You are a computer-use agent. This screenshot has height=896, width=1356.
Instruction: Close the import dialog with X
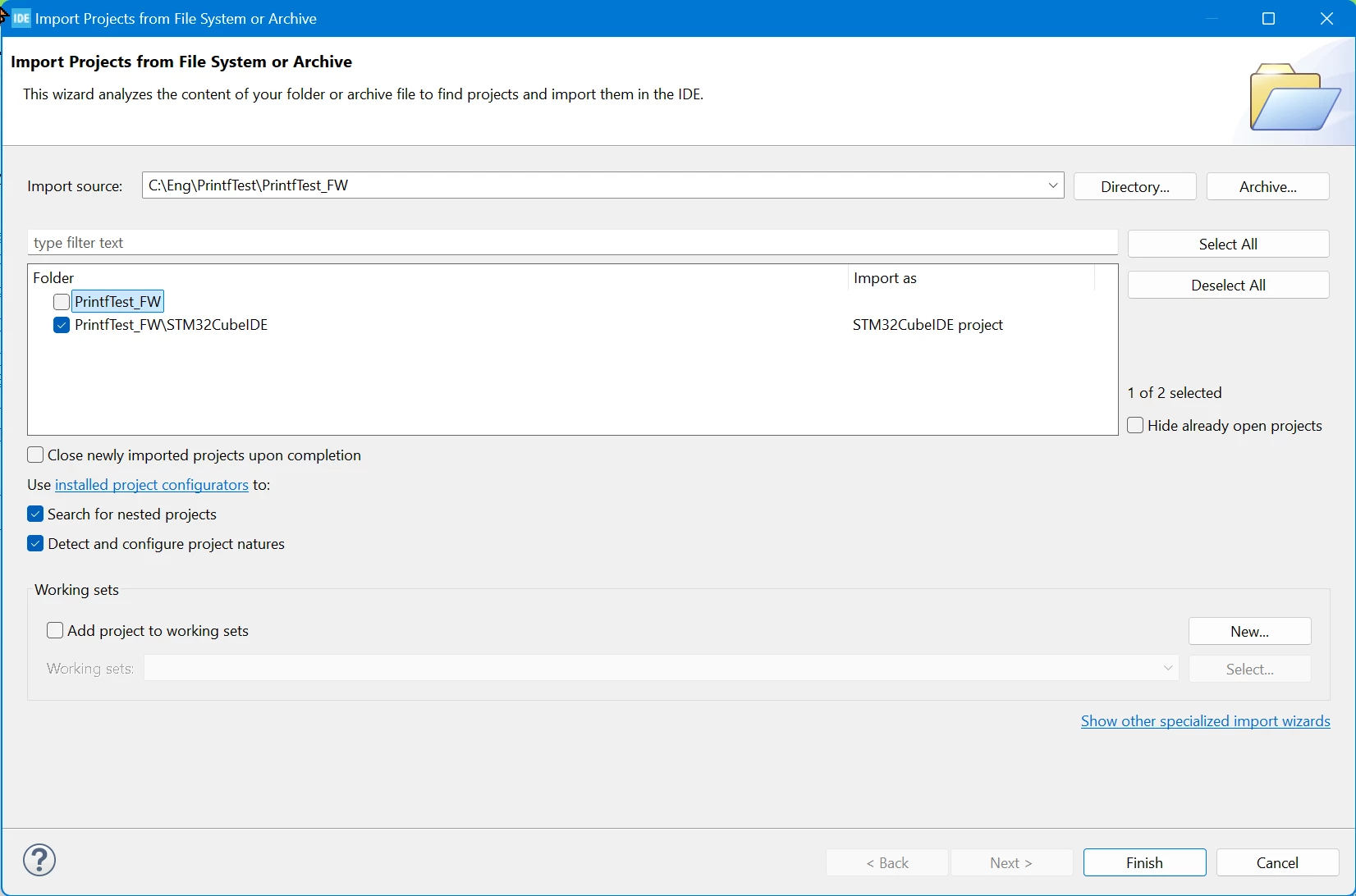[x=1326, y=18]
